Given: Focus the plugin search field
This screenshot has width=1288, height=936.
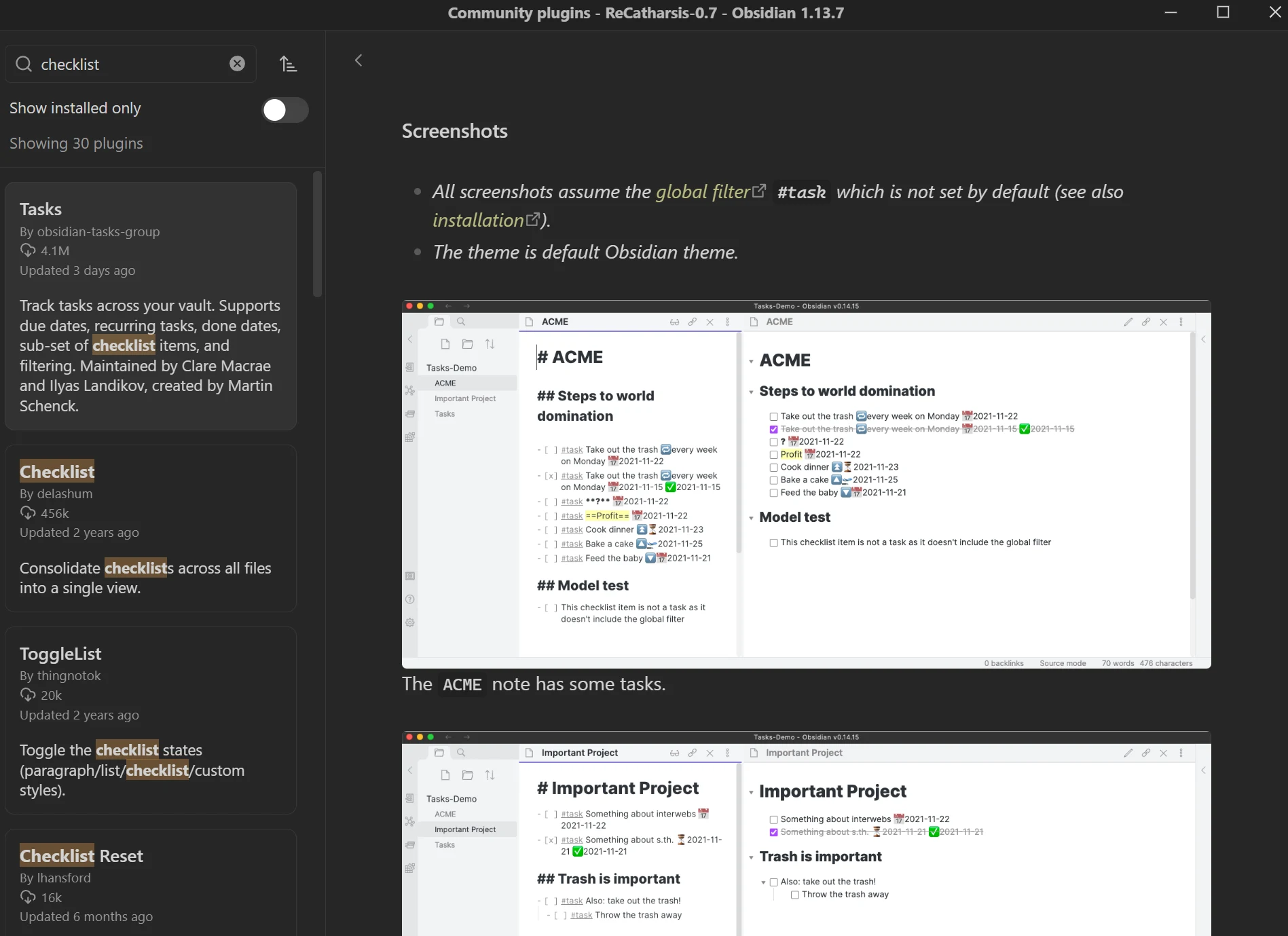Looking at the screenshot, I should click(131, 64).
